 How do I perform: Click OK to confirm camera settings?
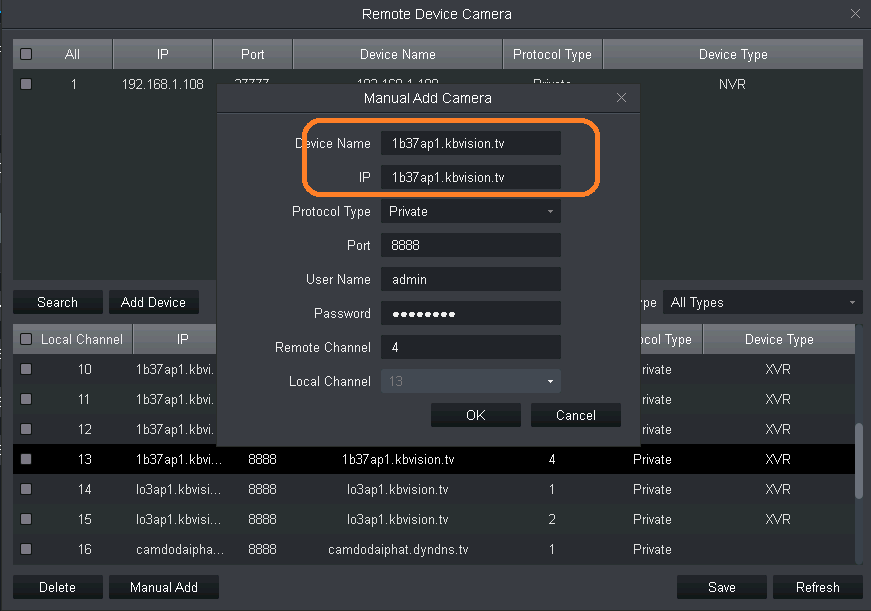point(475,416)
